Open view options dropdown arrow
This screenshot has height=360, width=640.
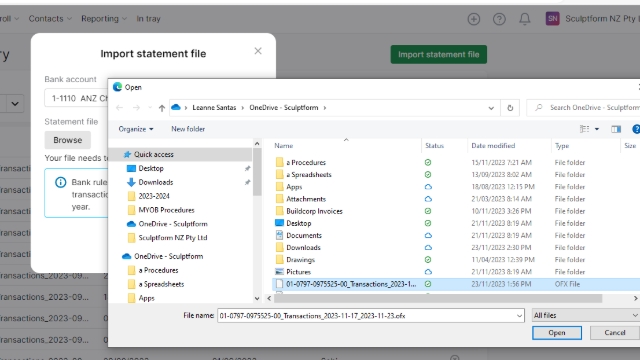(x=597, y=129)
